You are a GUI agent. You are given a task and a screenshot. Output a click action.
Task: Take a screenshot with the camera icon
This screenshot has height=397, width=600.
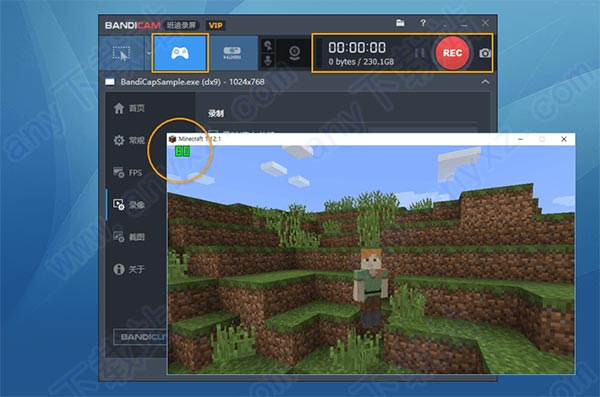click(485, 53)
